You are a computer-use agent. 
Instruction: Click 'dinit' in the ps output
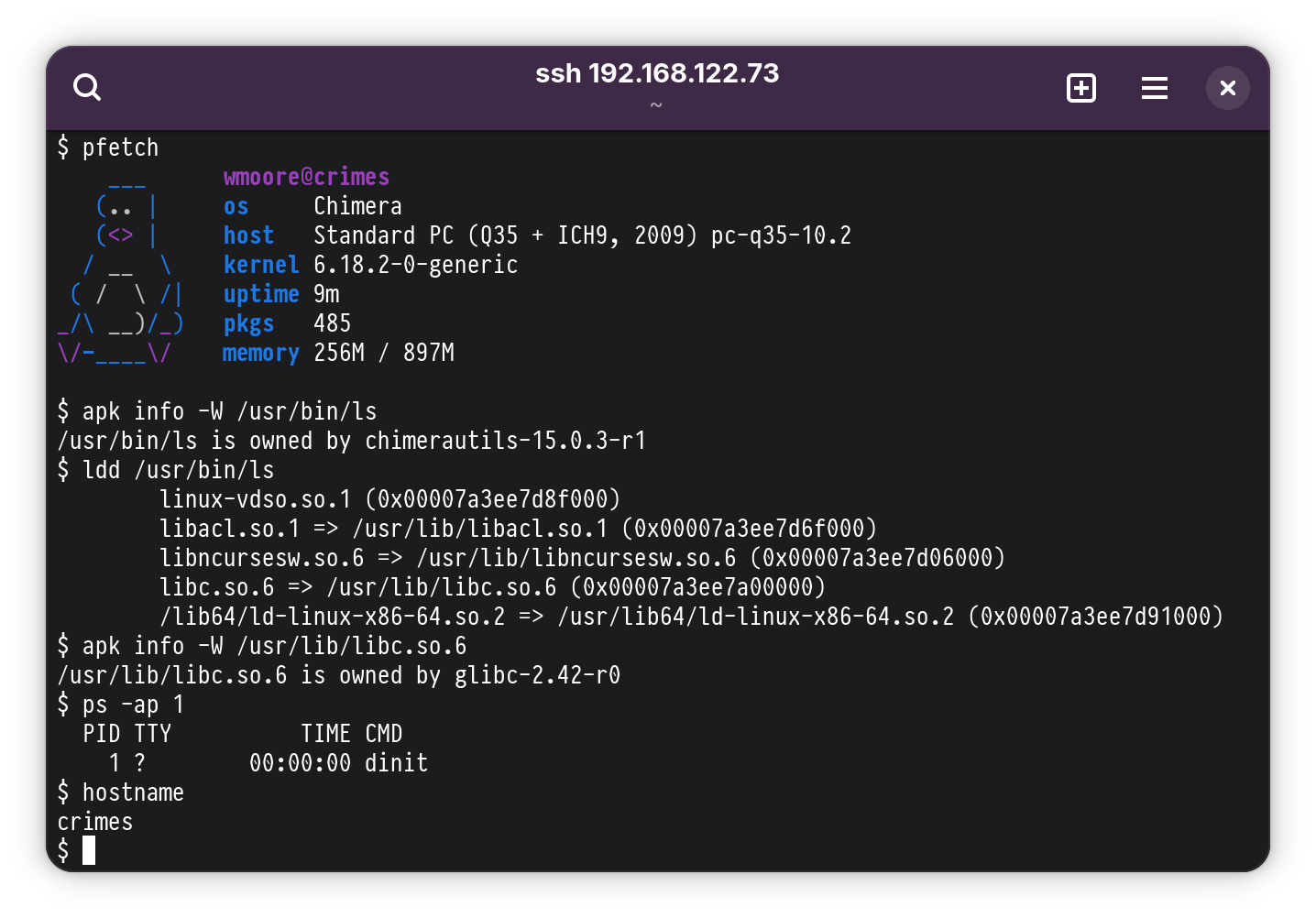[396, 763]
